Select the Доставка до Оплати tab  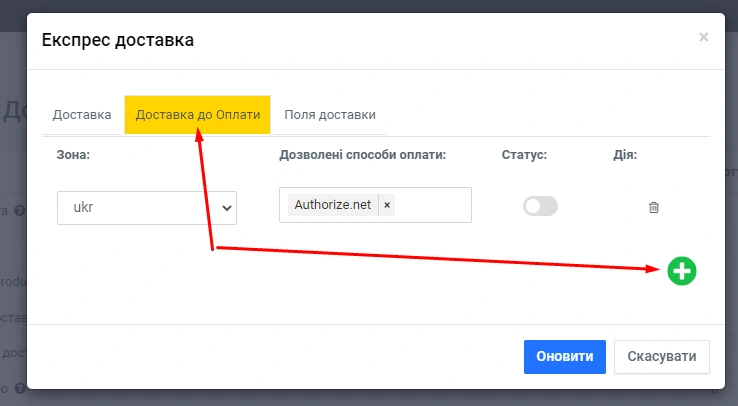point(198,115)
